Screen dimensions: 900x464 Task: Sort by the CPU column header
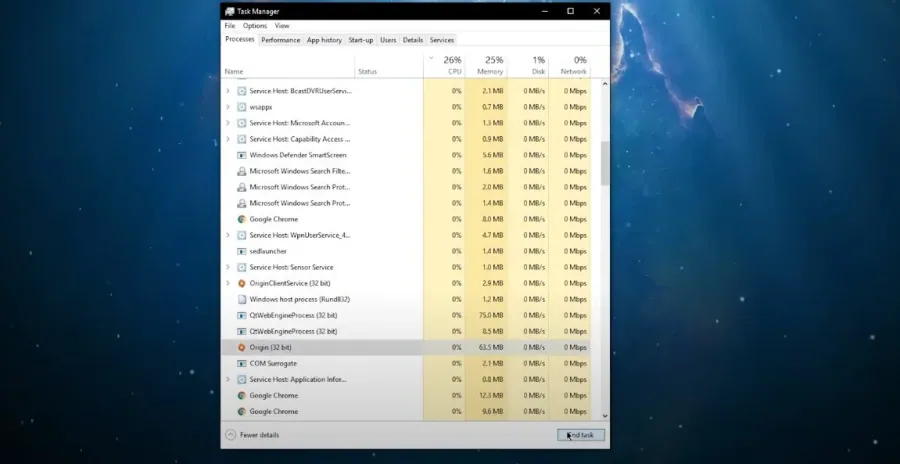point(444,65)
